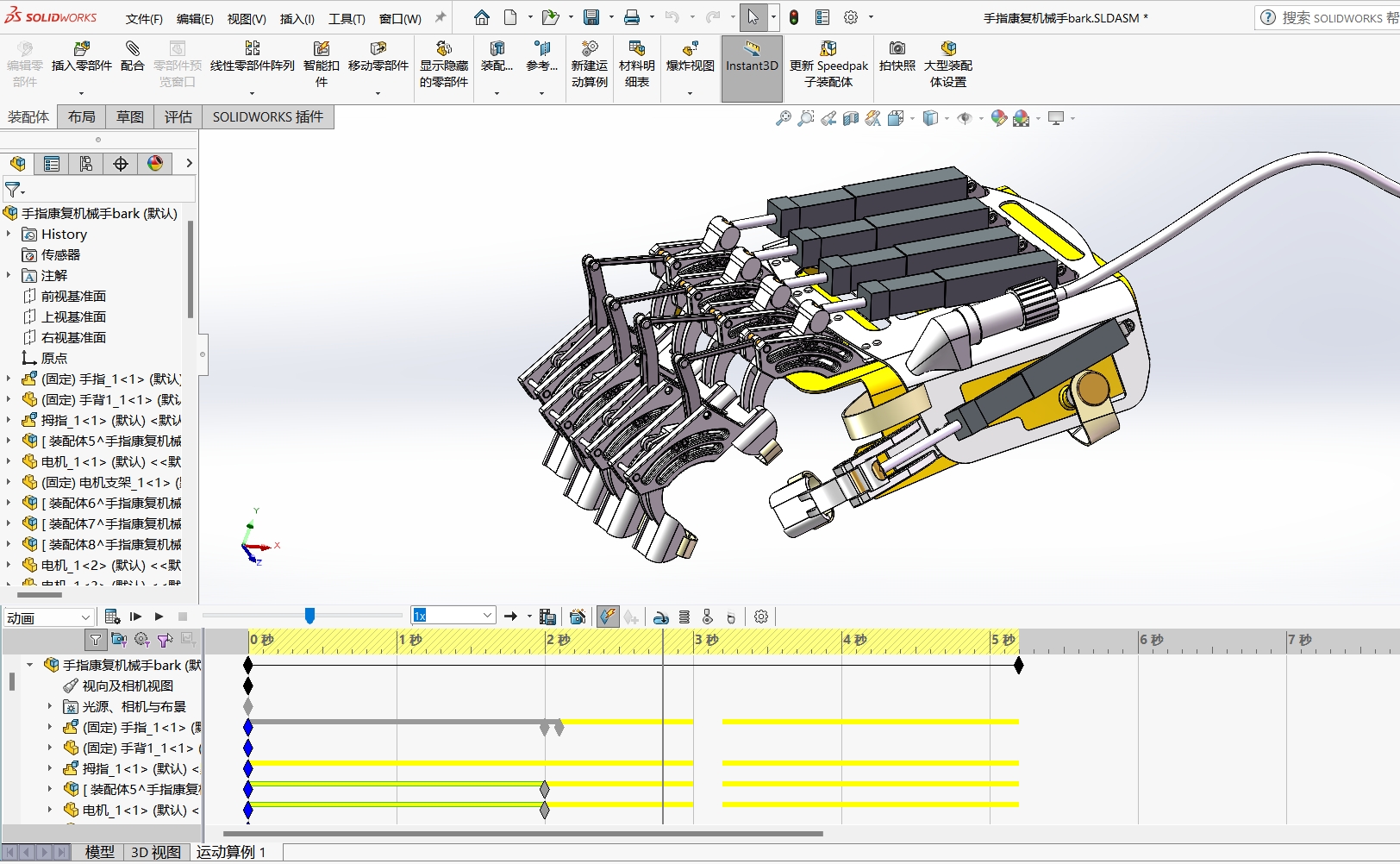Expand the History tree node
1400x864 pixels.
tap(9, 234)
